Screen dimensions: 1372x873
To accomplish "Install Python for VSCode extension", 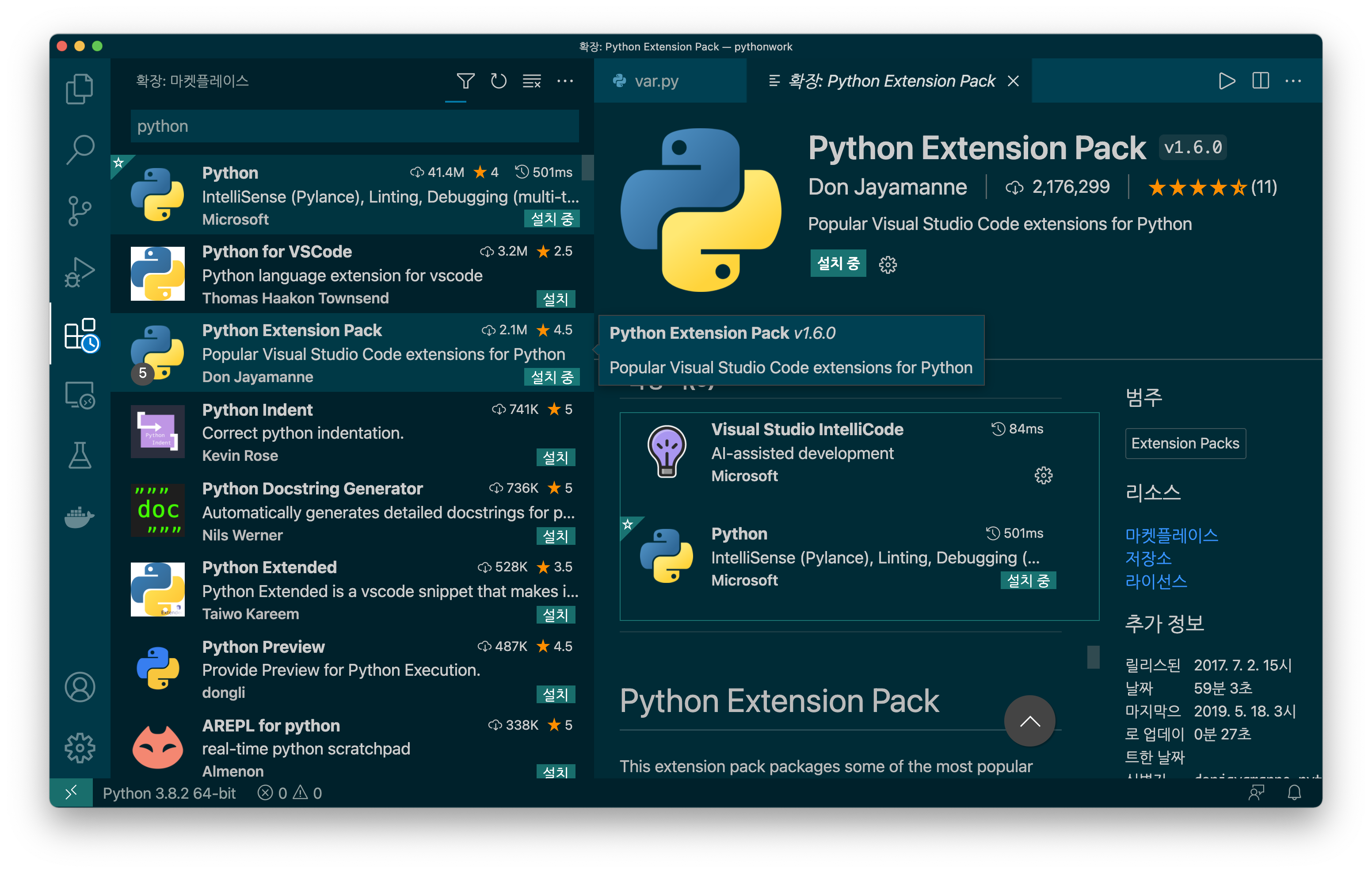I will point(555,299).
